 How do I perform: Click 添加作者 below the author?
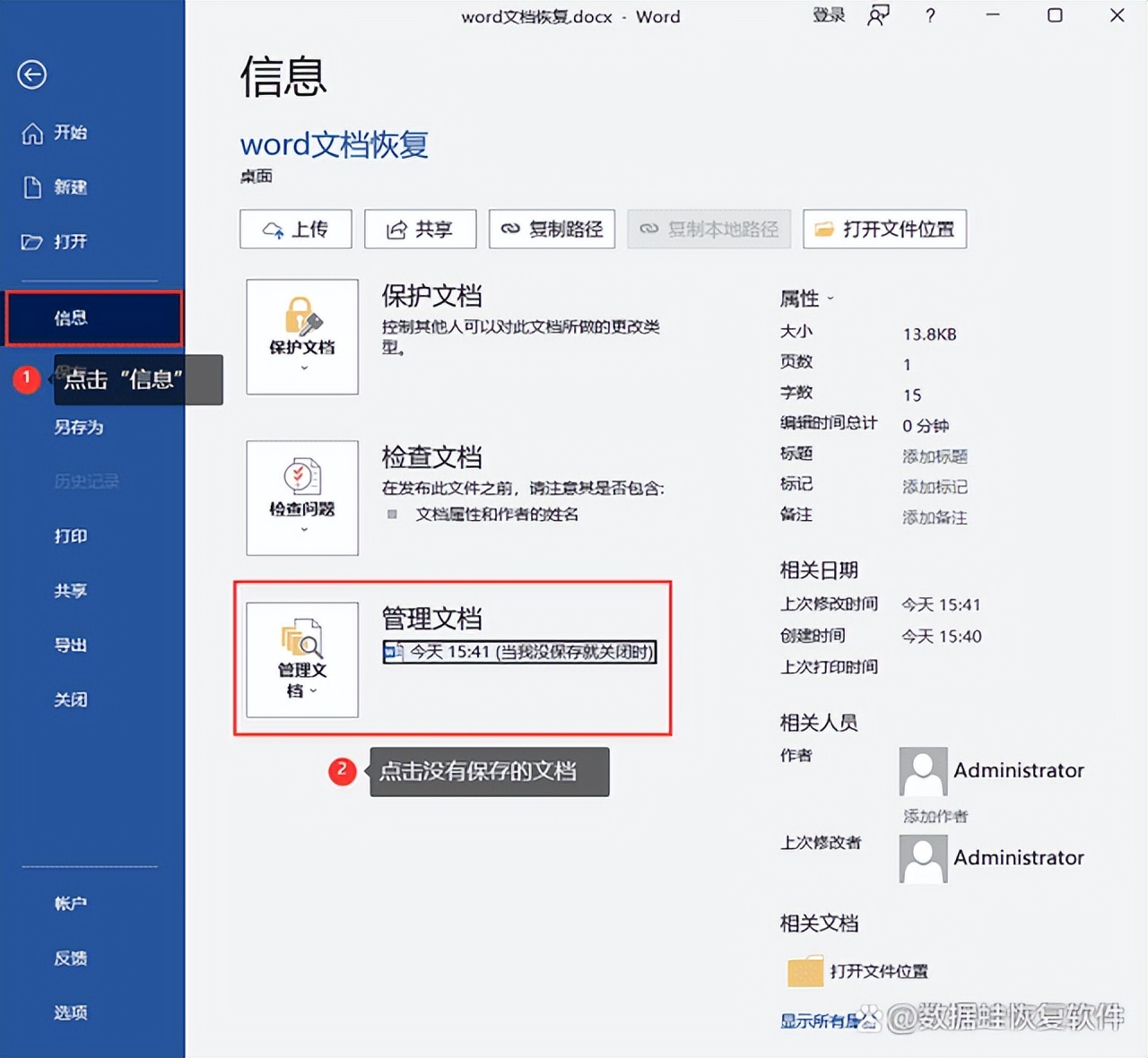935,816
